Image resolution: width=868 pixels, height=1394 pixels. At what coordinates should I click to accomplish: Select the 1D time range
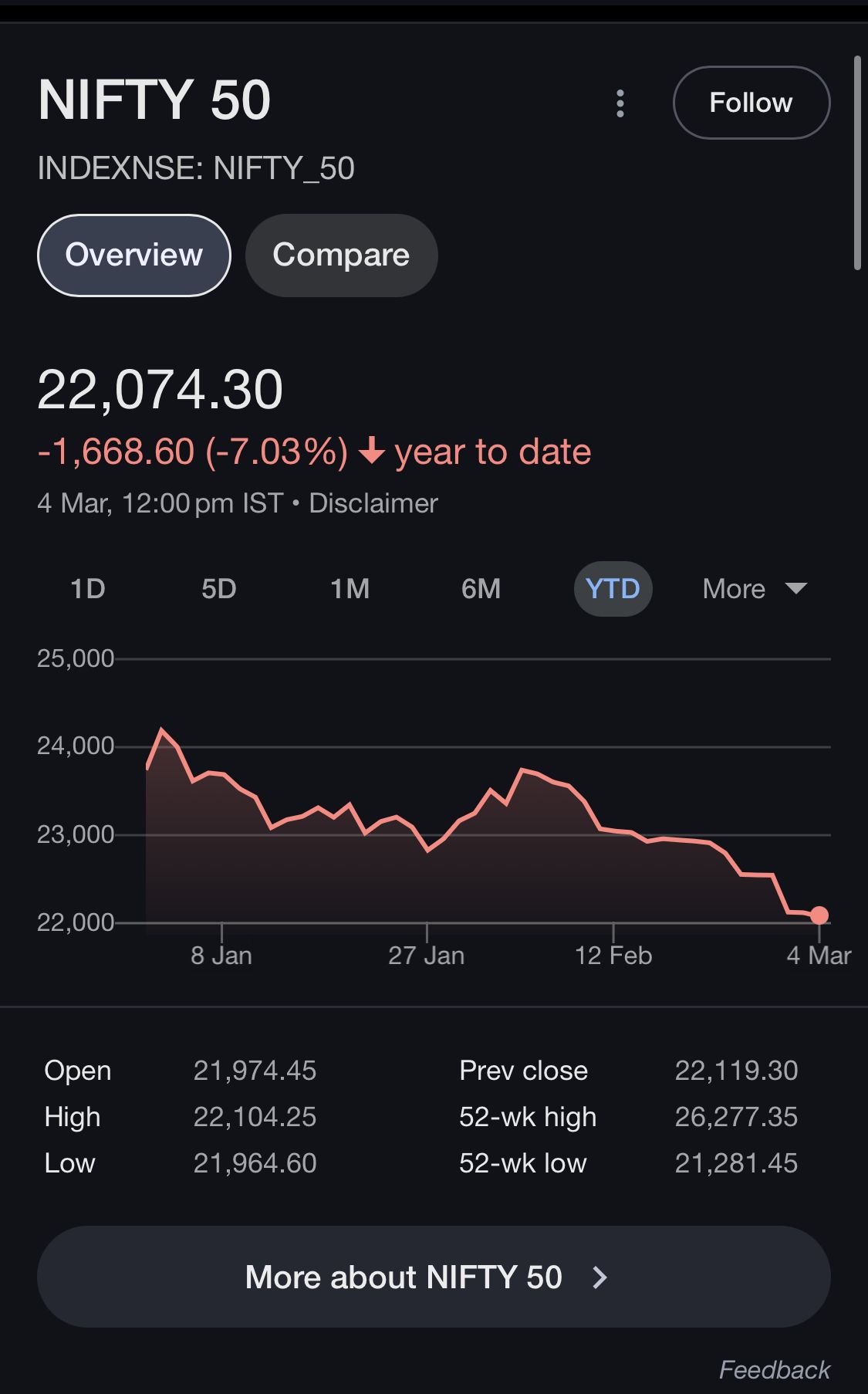(x=87, y=589)
